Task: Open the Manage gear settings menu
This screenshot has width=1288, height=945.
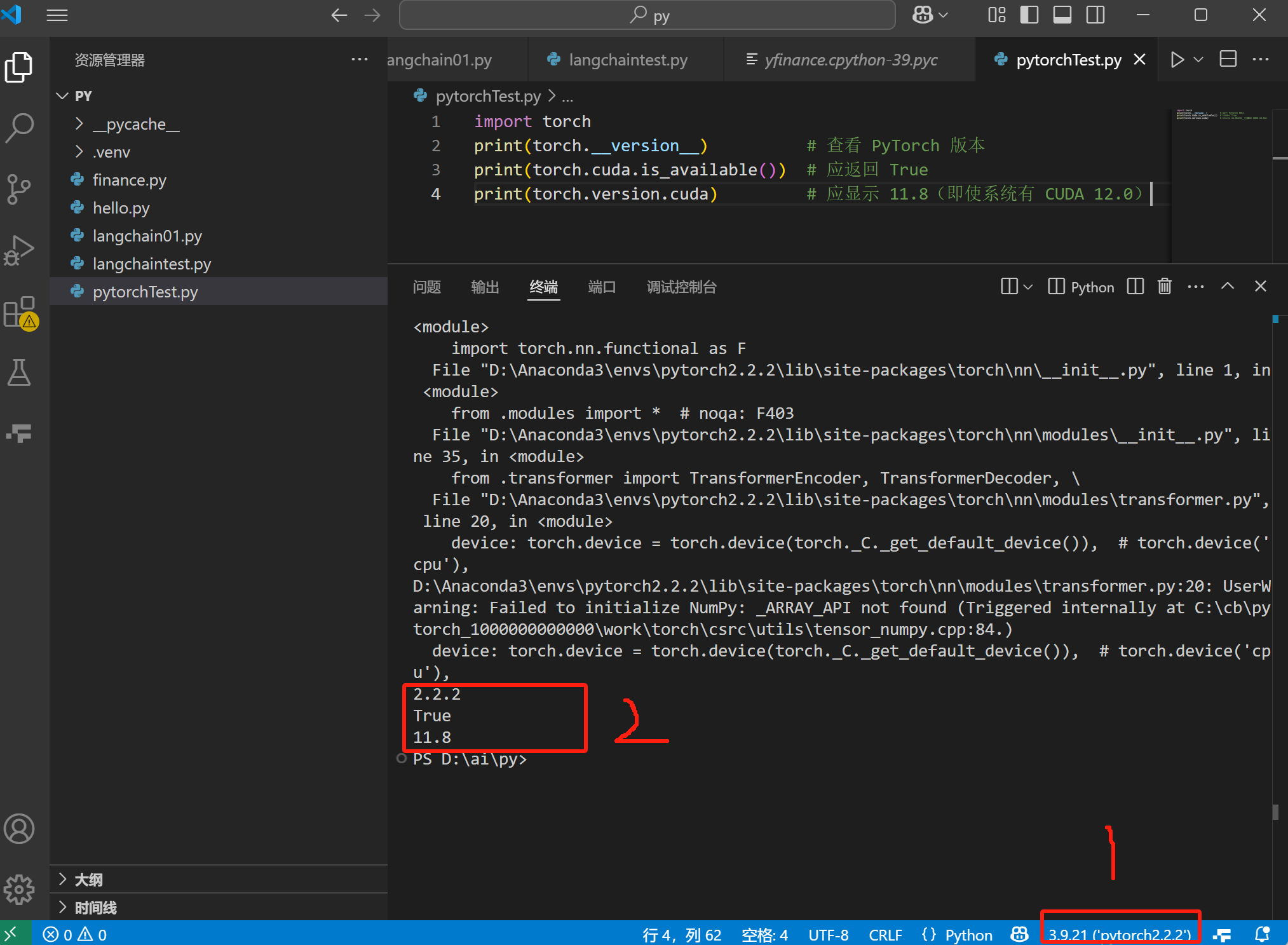Action: 19,889
